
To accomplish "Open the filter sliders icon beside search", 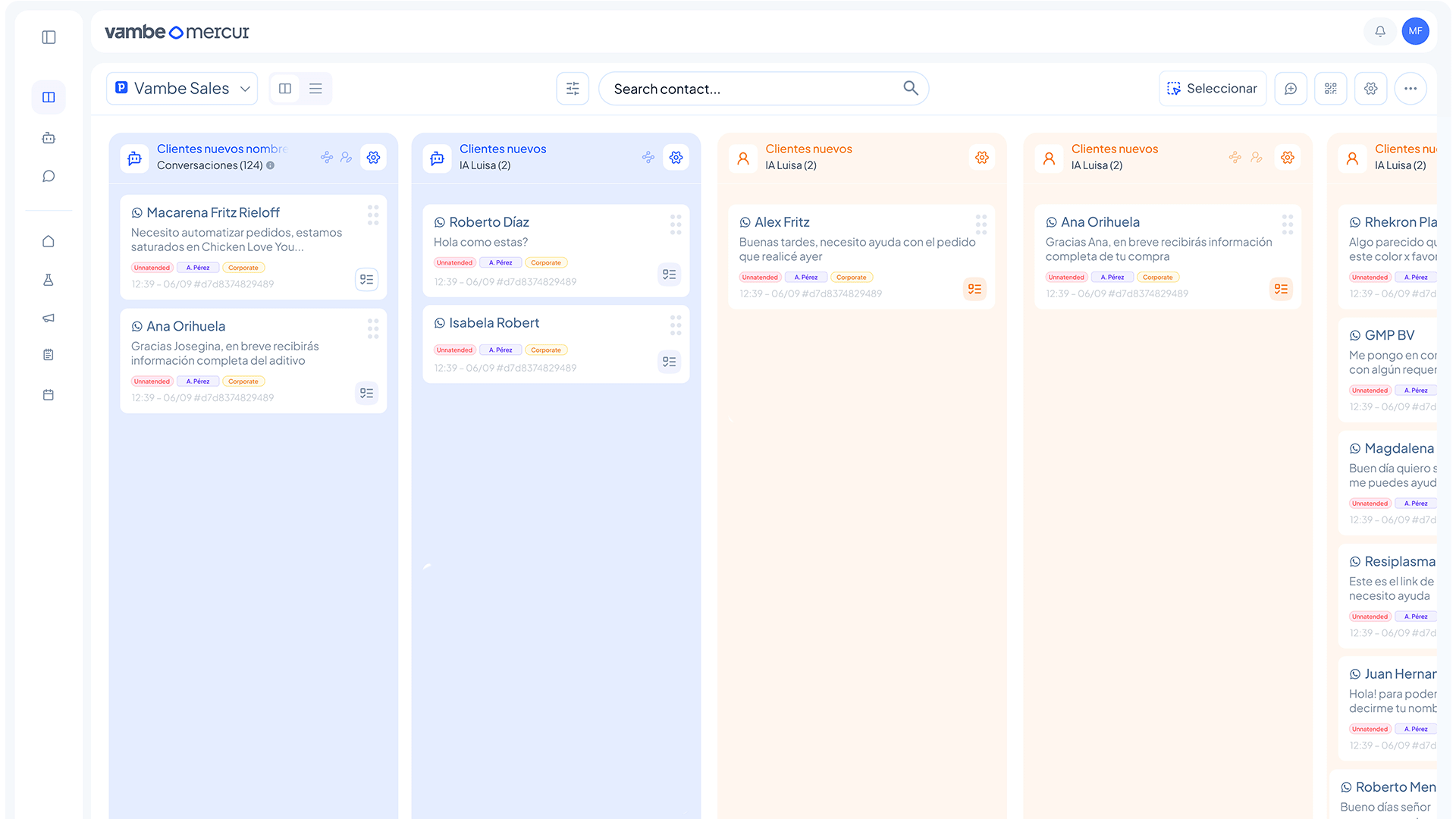I will pyautogui.click(x=573, y=89).
